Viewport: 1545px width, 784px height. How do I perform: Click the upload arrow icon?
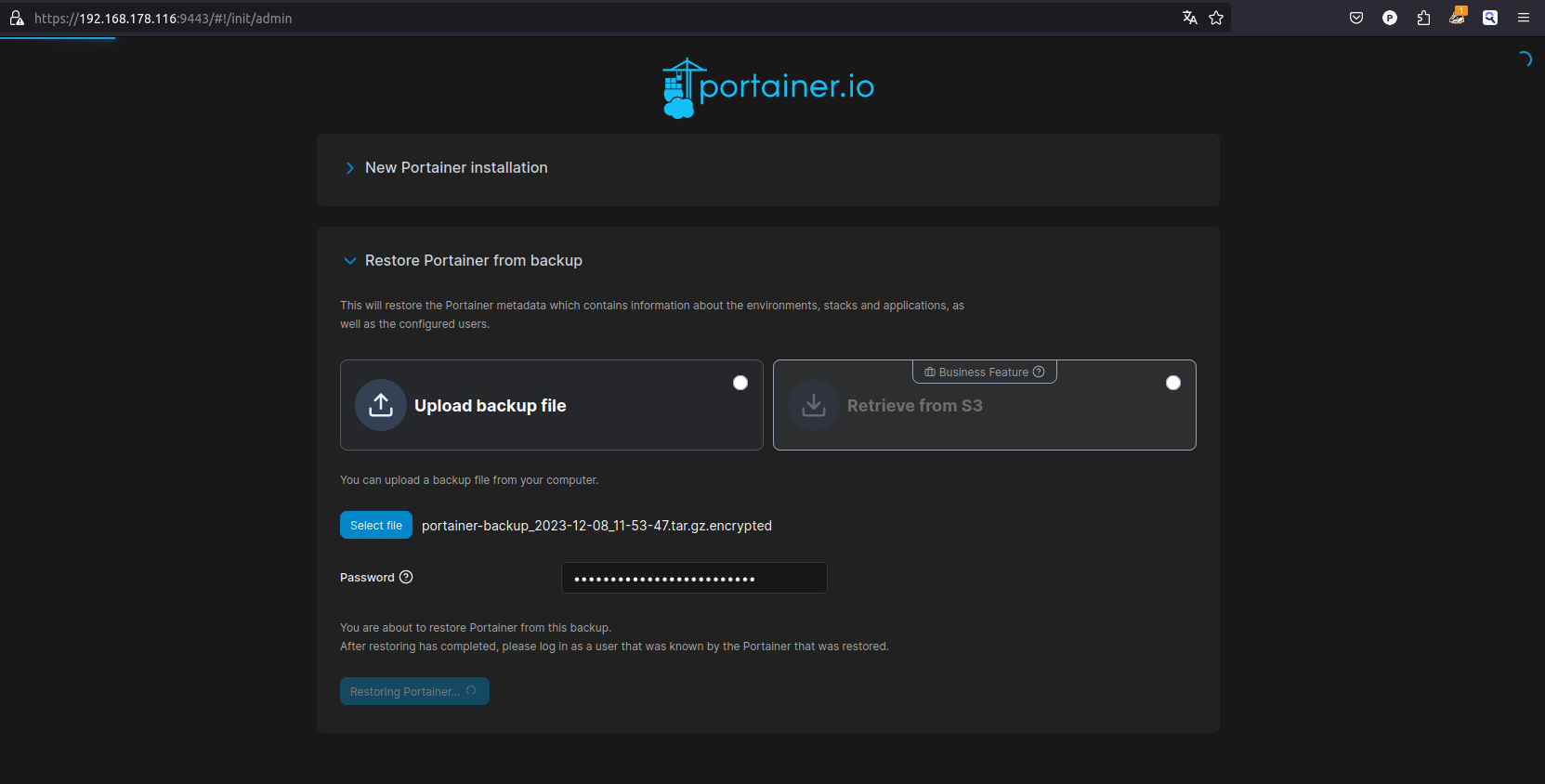pyautogui.click(x=381, y=405)
